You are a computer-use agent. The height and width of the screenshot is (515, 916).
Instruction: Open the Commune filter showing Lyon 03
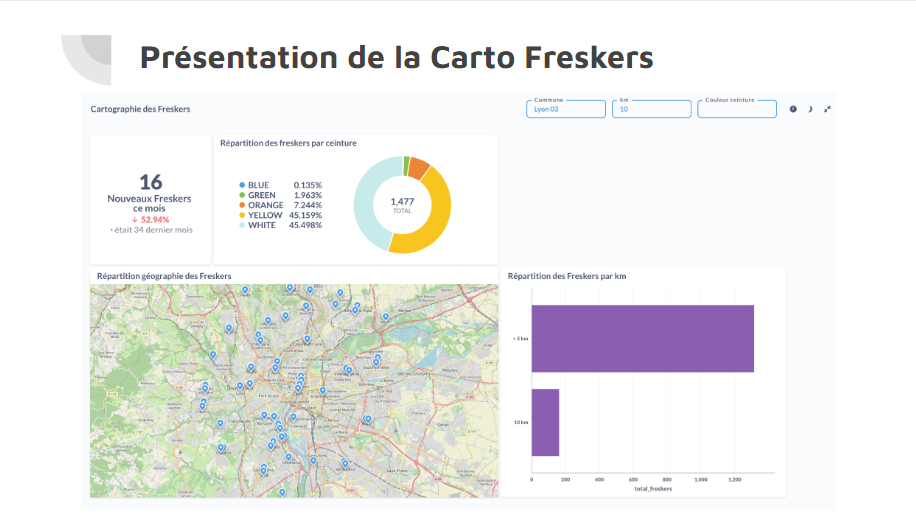coord(566,109)
